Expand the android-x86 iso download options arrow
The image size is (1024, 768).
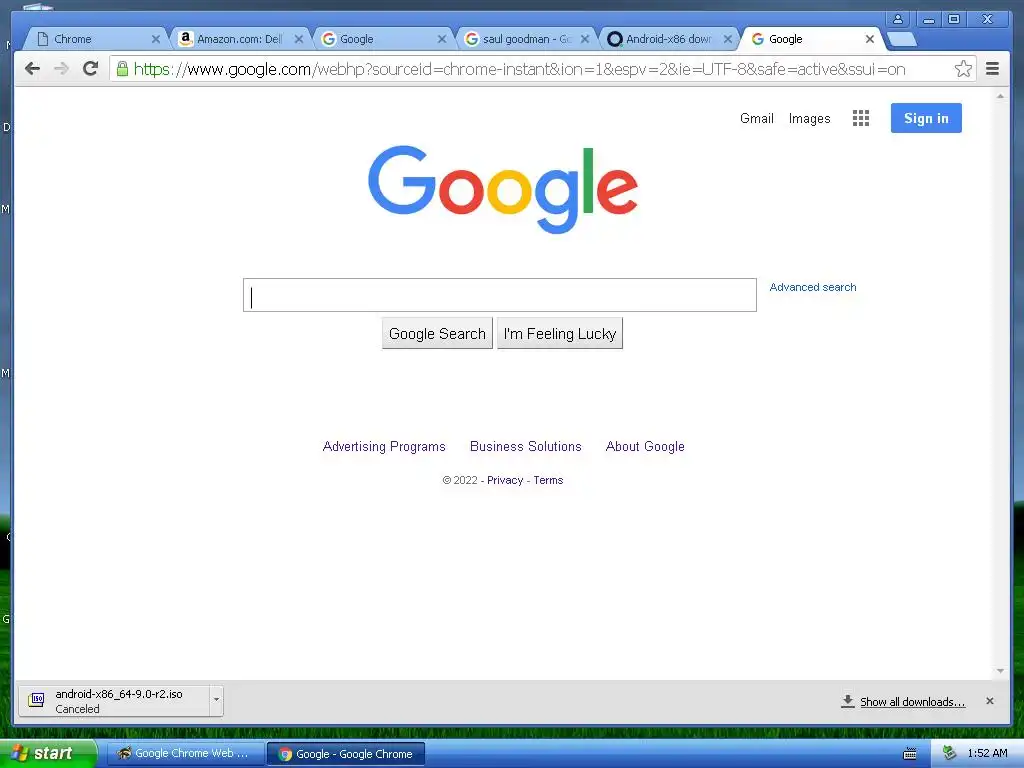(x=216, y=701)
